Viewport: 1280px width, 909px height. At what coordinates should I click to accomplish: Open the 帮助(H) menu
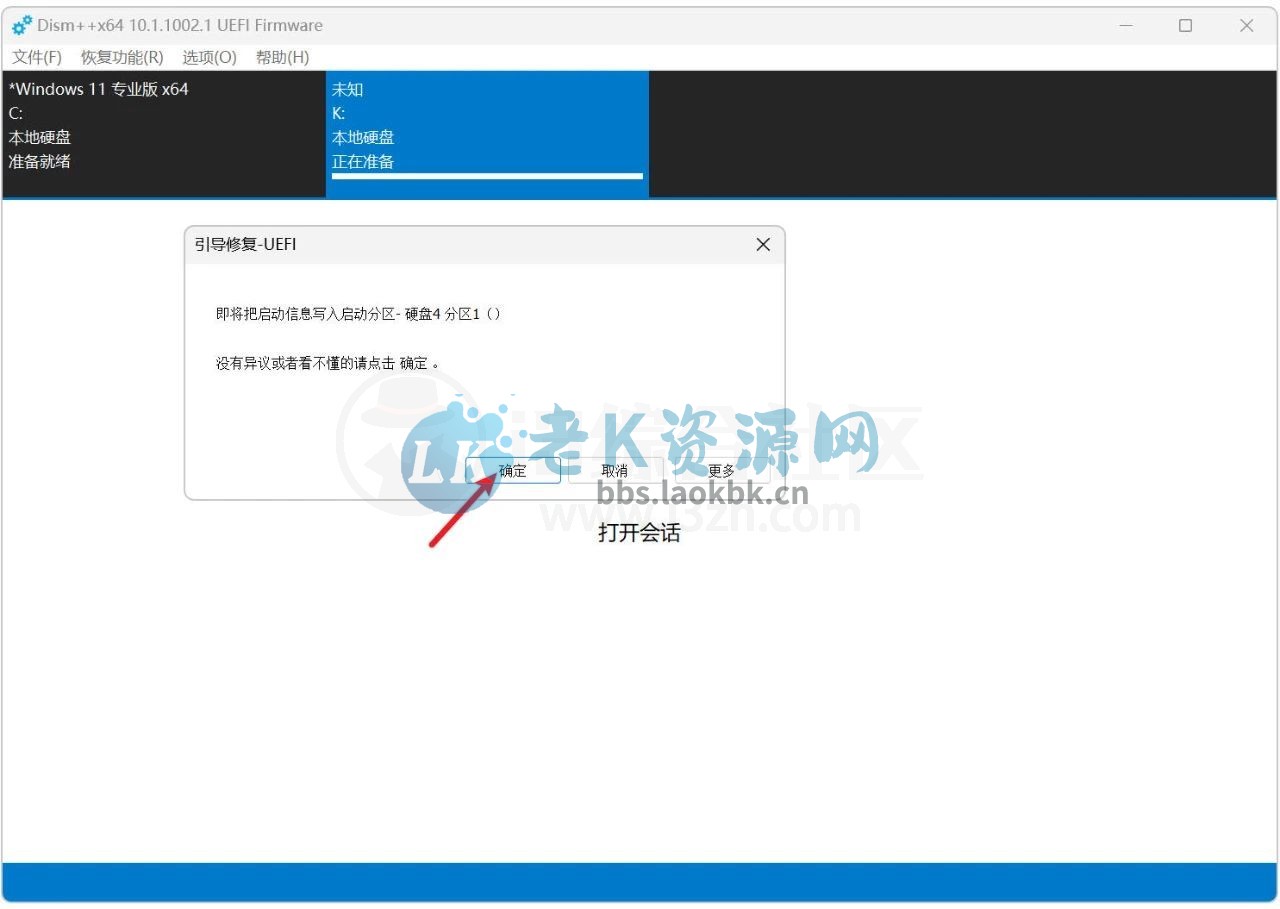click(282, 57)
